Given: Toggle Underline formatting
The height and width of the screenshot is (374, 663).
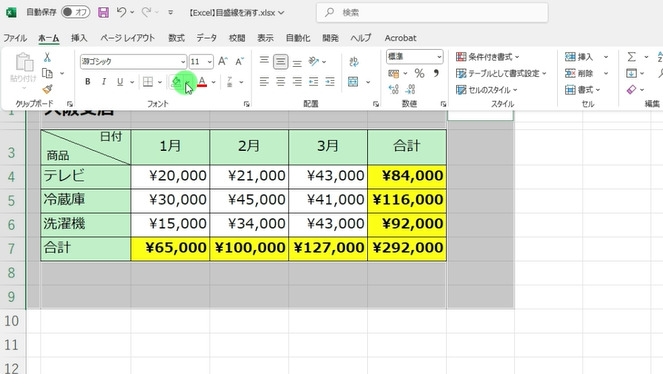Looking at the screenshot, I should pos(120,82).
